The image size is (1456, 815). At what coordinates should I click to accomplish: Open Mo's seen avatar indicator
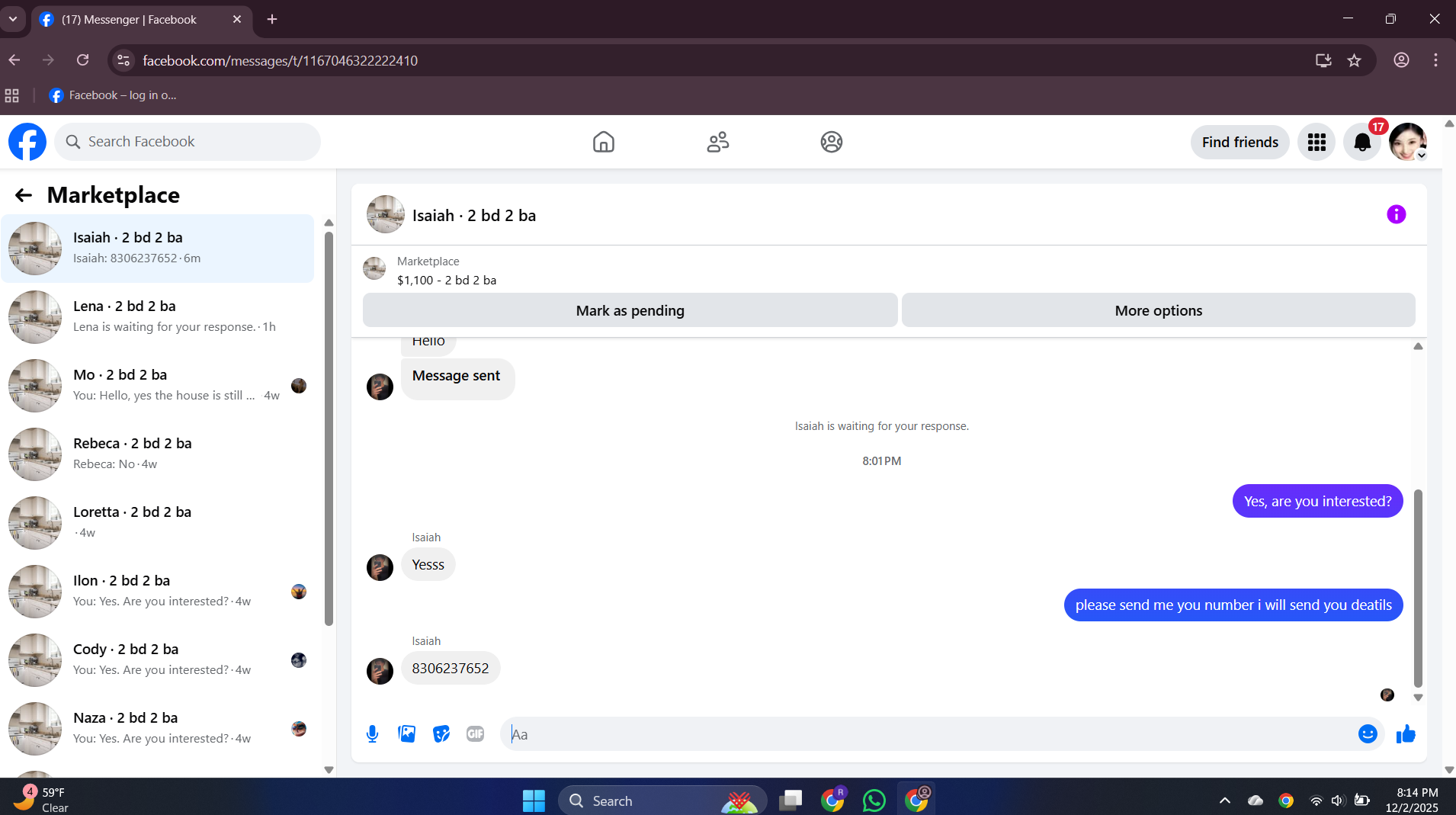click(299, 386)
